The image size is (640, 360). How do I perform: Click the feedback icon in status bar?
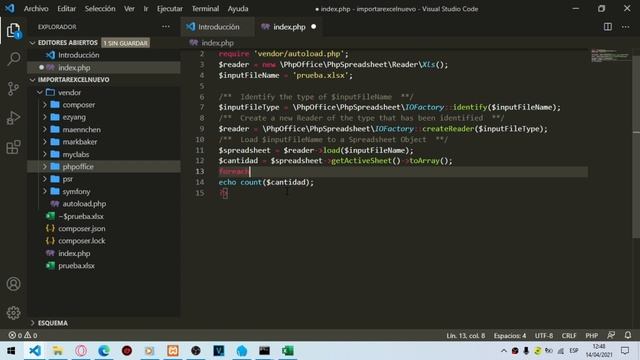(x=611, y=335)
